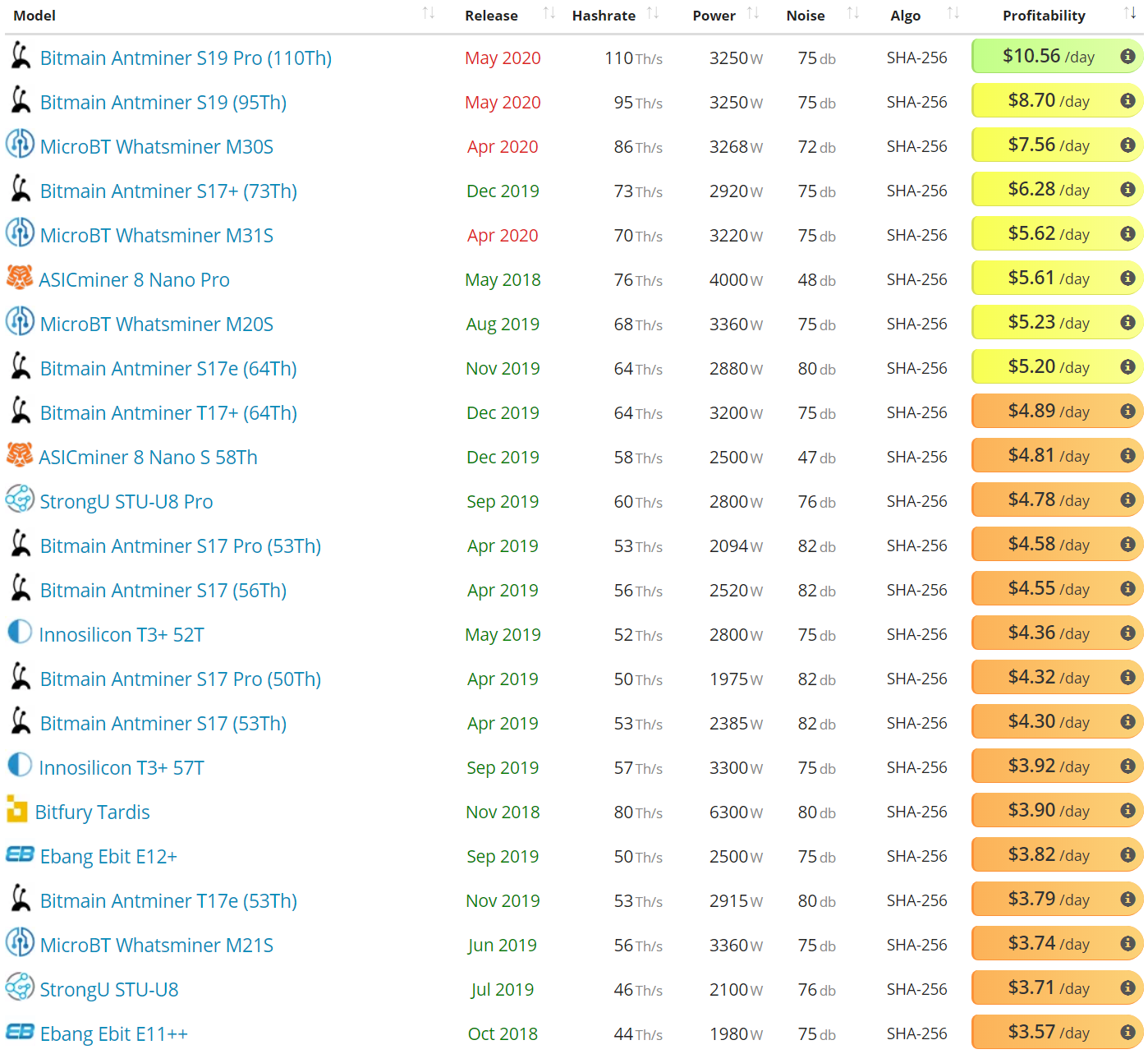1148x1054 pixels.
Task: Click the 1975W power value
Action: click(x=737, y=679)
